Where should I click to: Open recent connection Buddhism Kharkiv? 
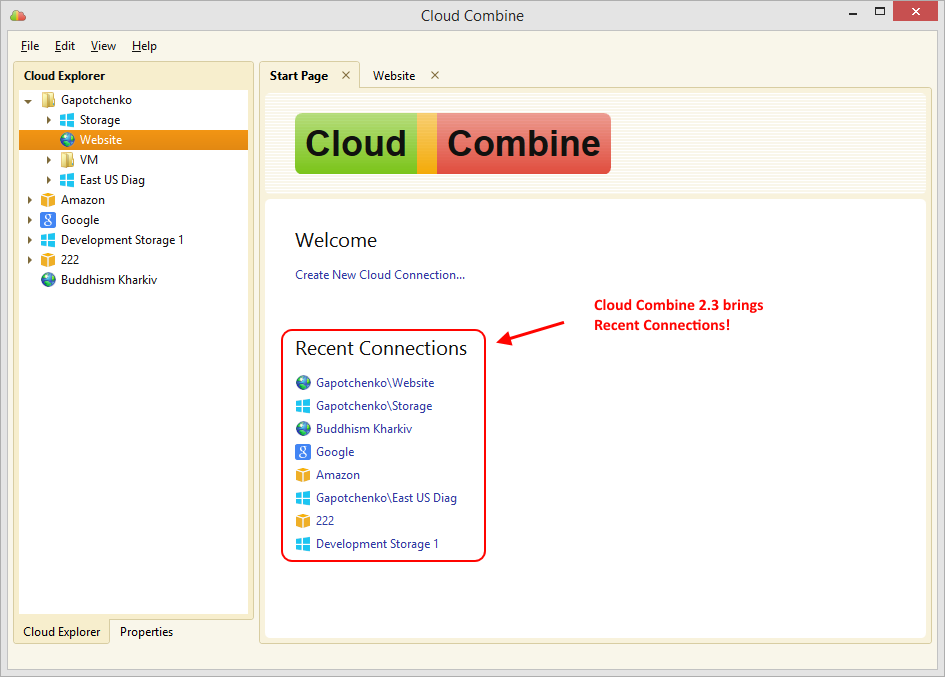pyautogui.click(x=364, y=429)
